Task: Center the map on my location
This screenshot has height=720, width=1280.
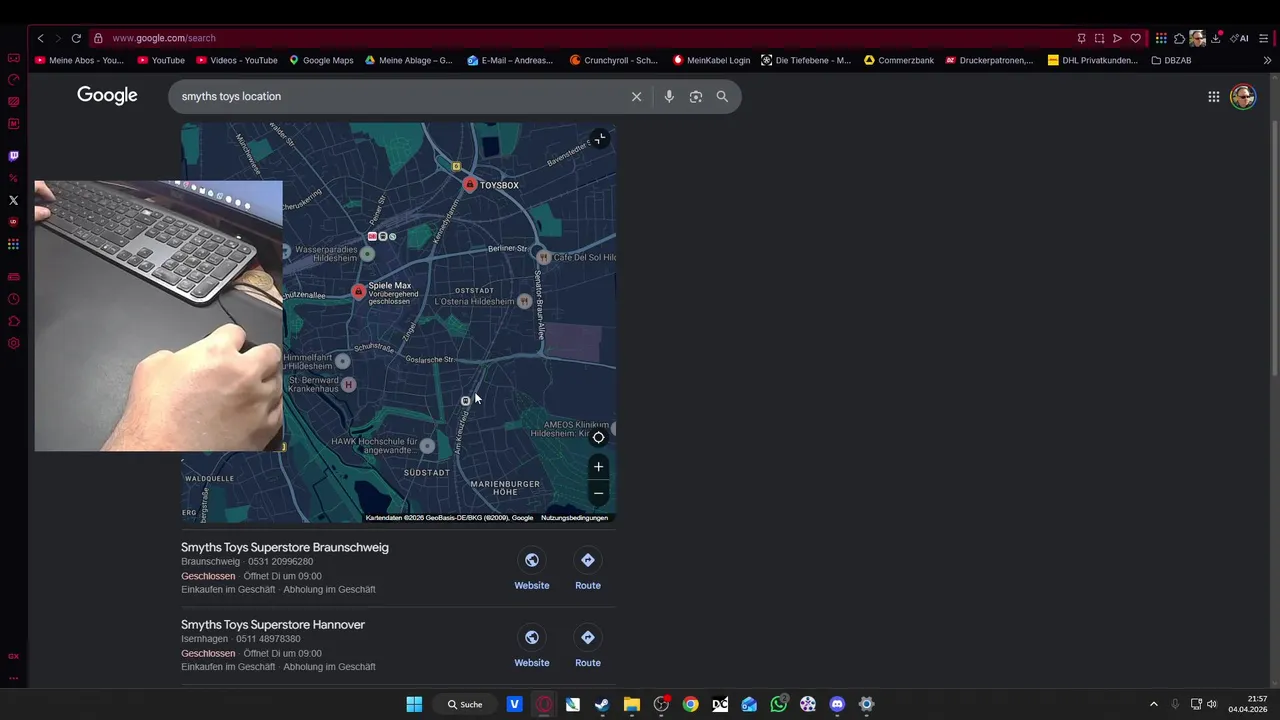Action: 598,437
